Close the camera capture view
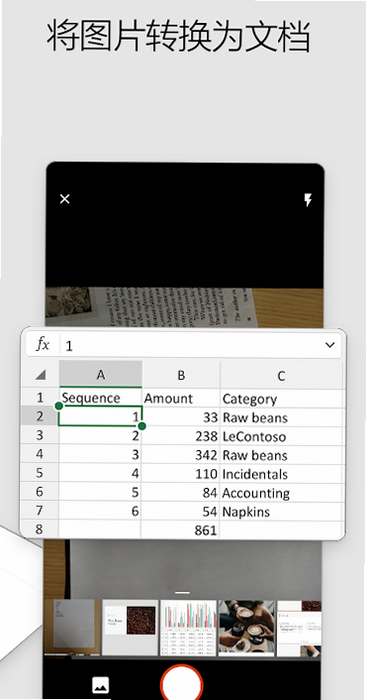This screenshot has width=366, height=700. pos(65,199)
